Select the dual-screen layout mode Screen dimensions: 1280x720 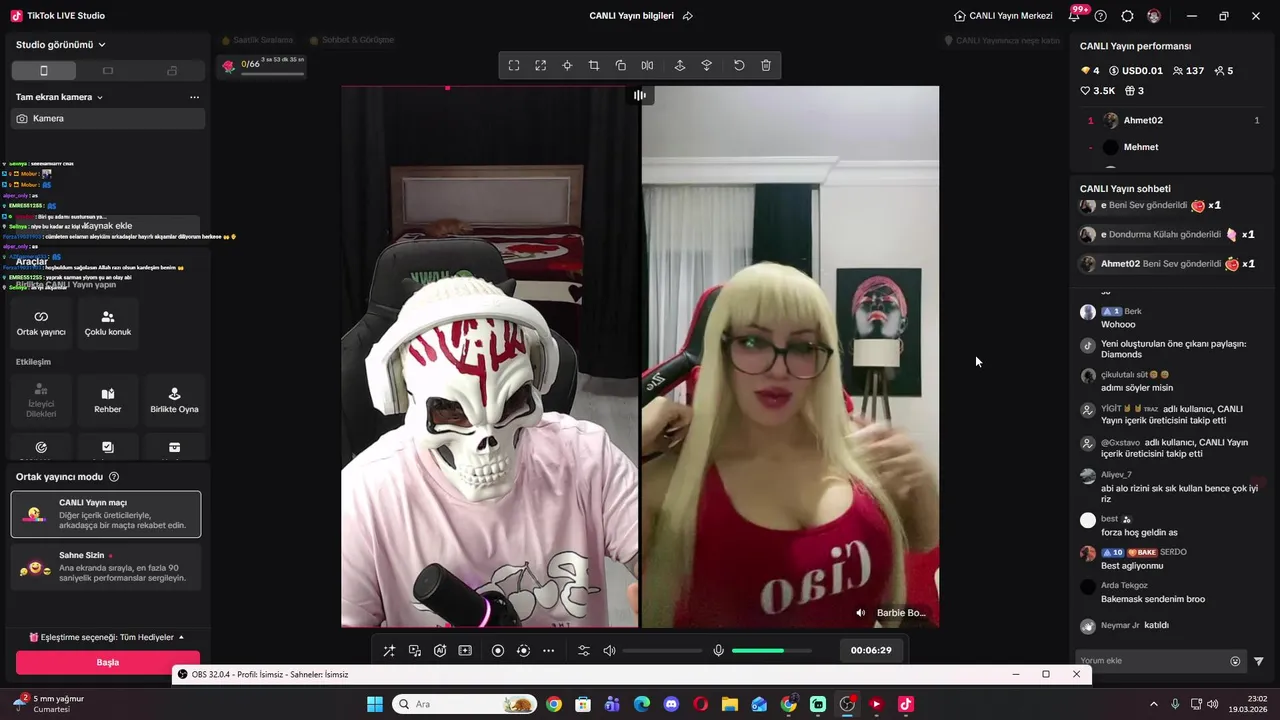point(172,71)
